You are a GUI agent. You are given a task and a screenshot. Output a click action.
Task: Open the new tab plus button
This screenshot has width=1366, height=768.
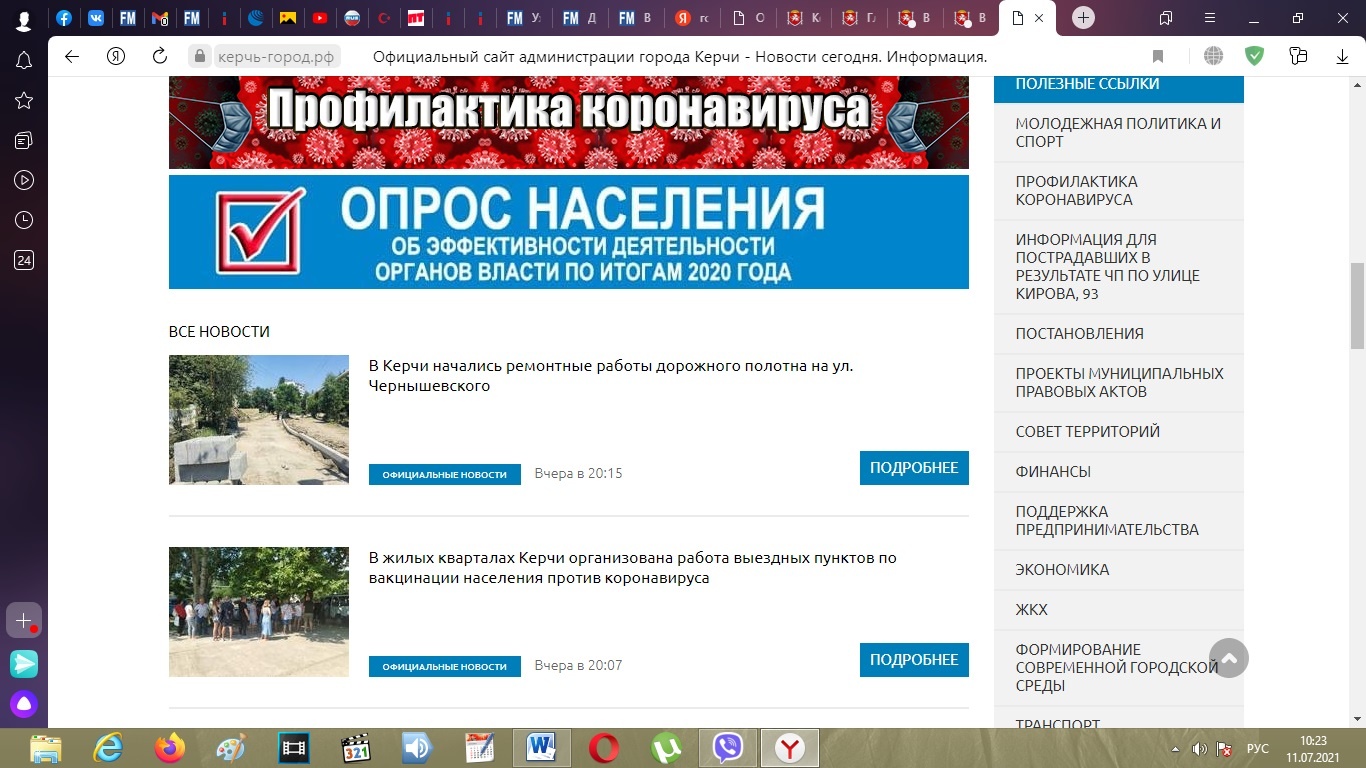pos(1084,18)
